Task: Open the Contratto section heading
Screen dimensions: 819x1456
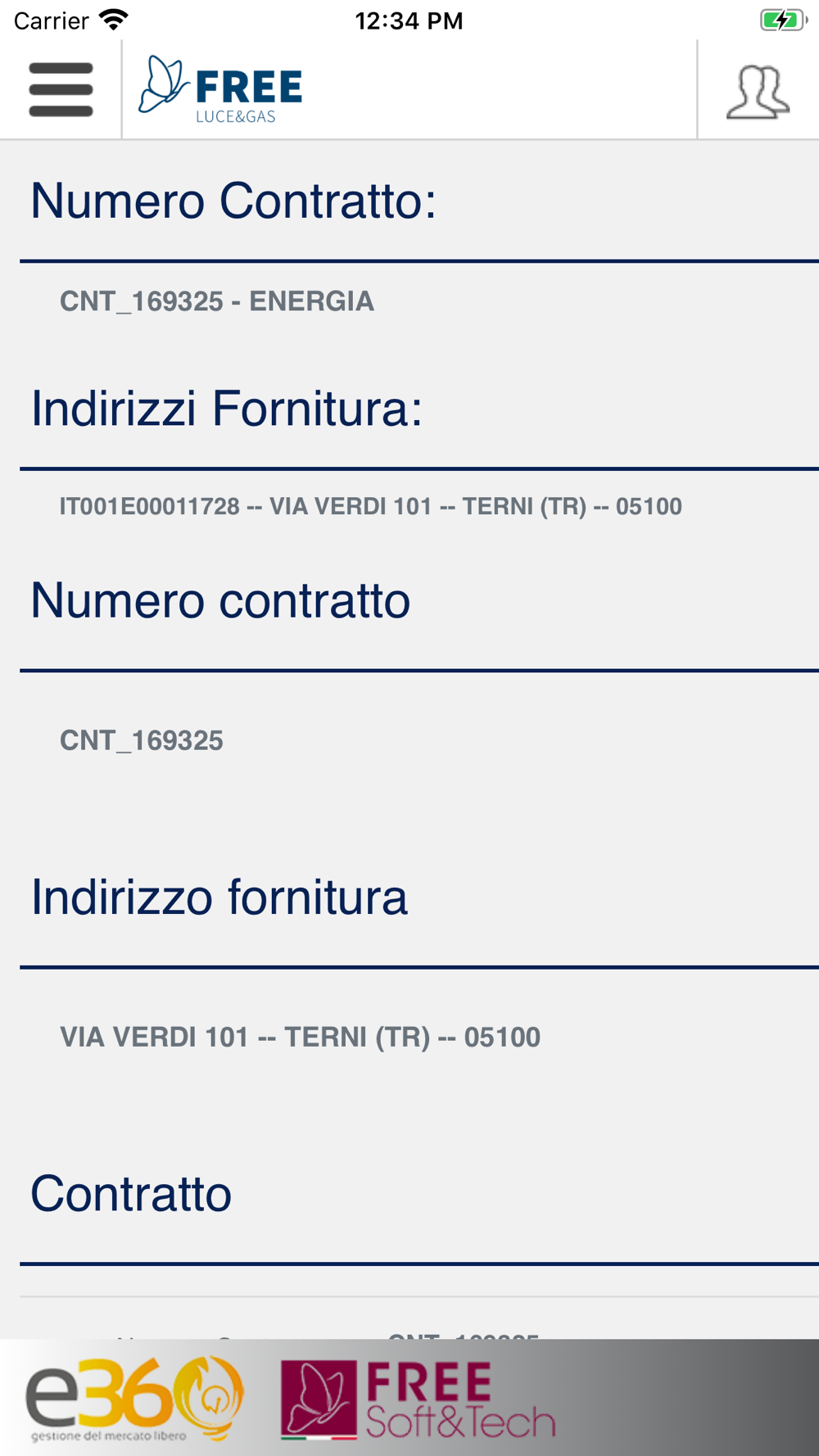Action: click(x=131, y=1193)
